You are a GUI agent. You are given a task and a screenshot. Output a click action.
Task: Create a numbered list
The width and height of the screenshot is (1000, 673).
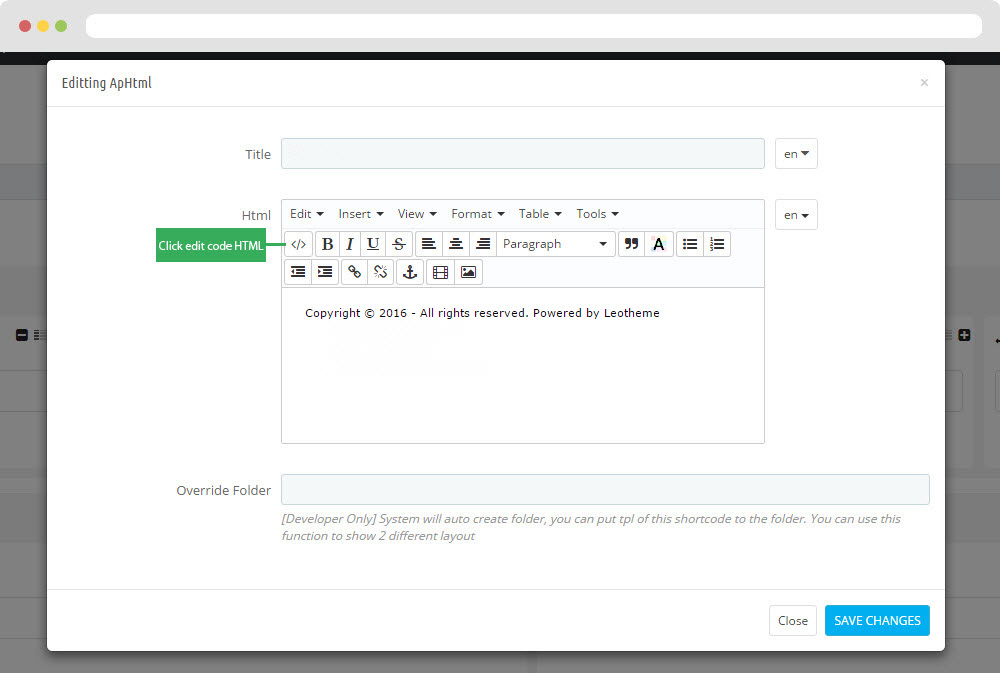pyautogui.click(x=717, y=244)
